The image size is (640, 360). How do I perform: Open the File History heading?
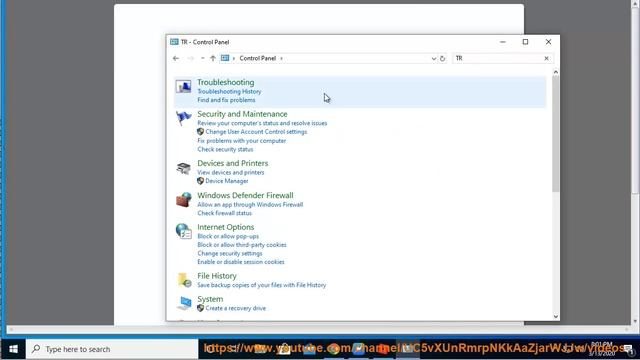217,276
